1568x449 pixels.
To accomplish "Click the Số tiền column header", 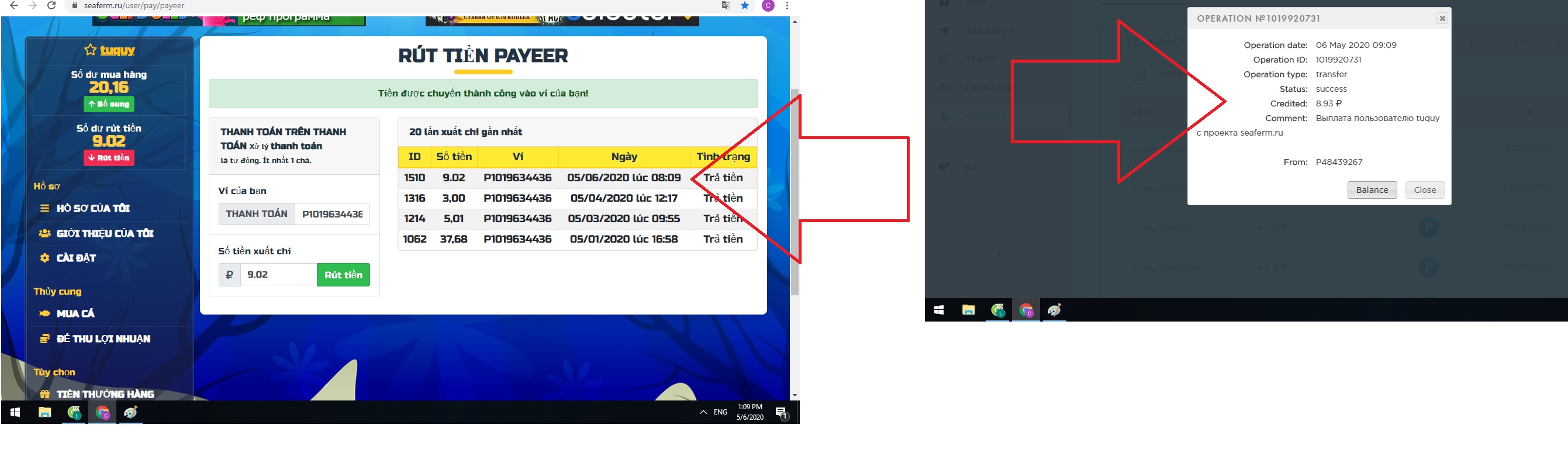I will coord(454,157).
